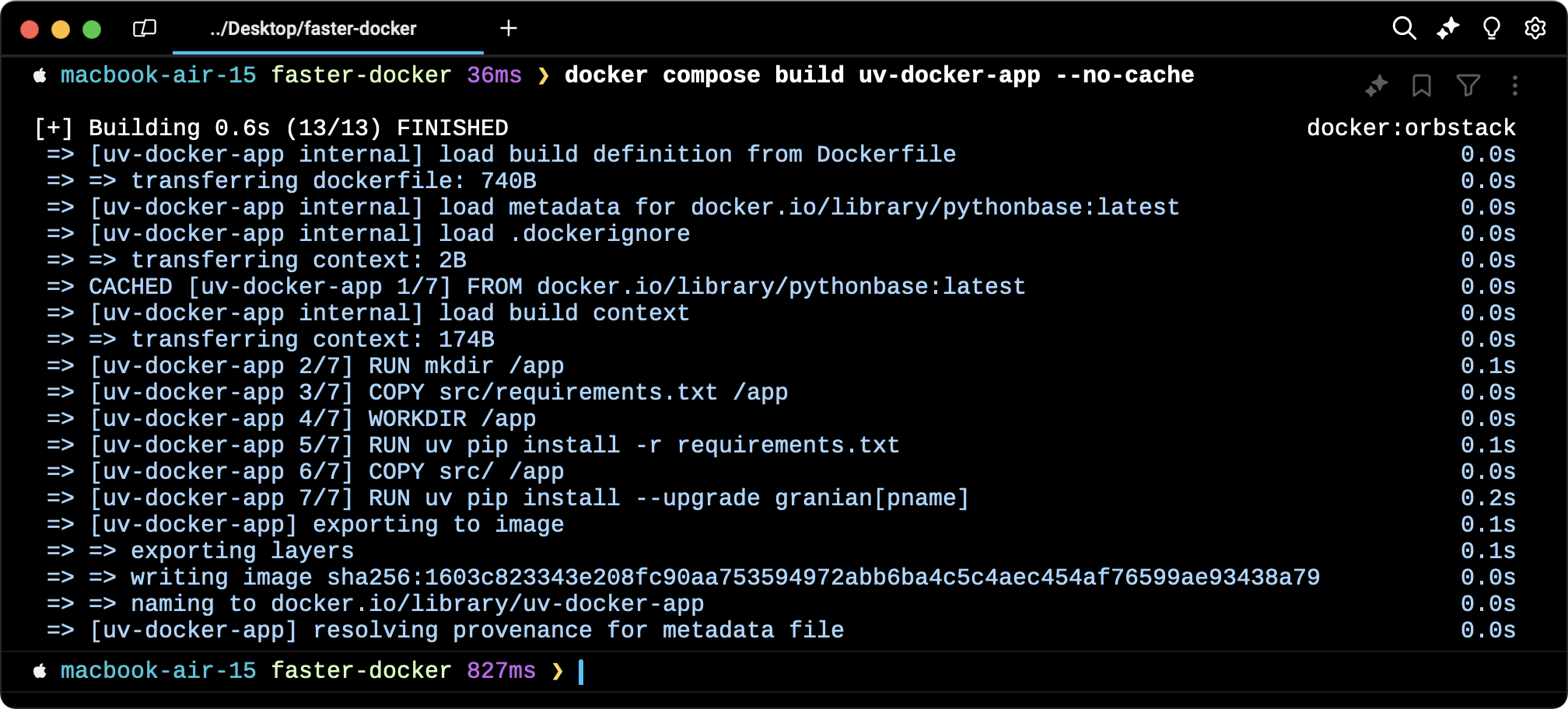This screenshot has height=709, width=1568.
Task: Filter the block output with funnel icon
Action: click(x=1468, y=86)
